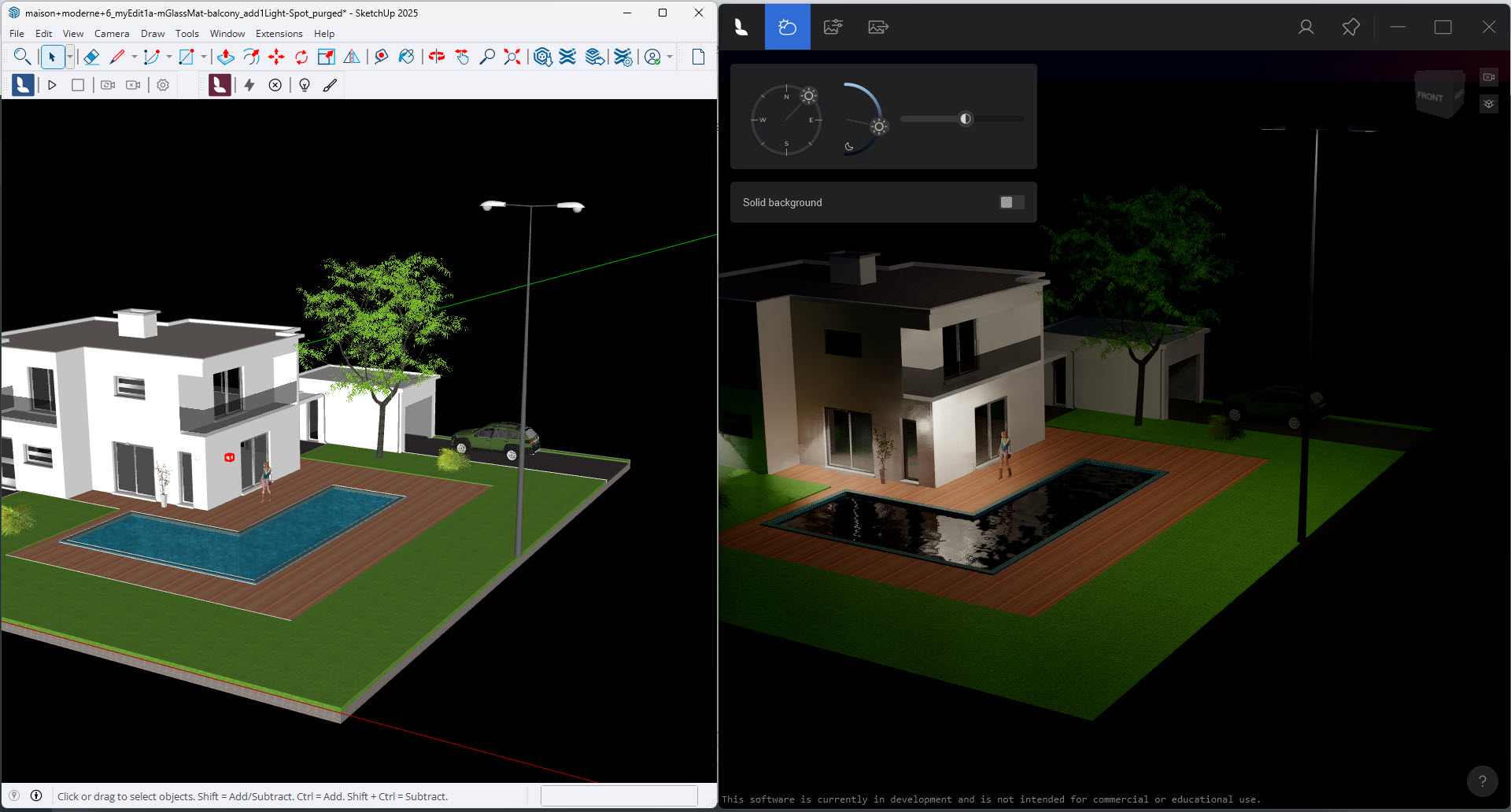Select the Orbit navigation tool
Image resolution: width=1511 pixels, height=812 pixels.
[438, 57]
